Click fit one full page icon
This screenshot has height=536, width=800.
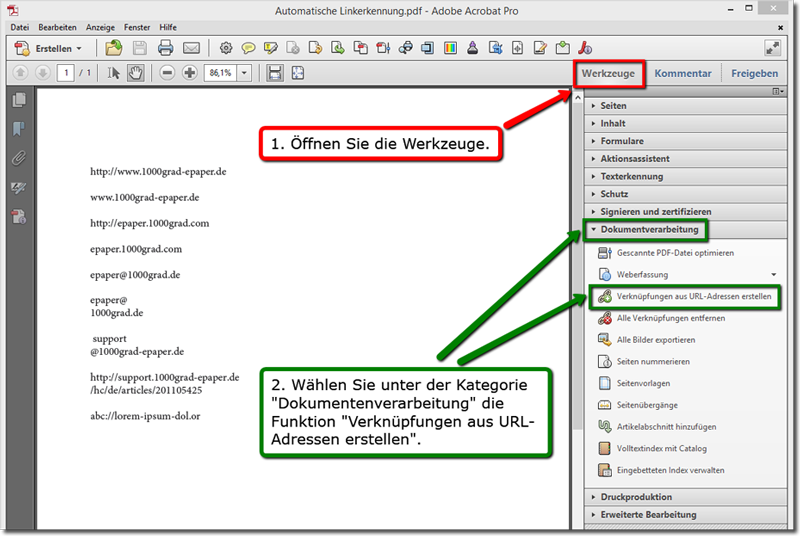297,73
